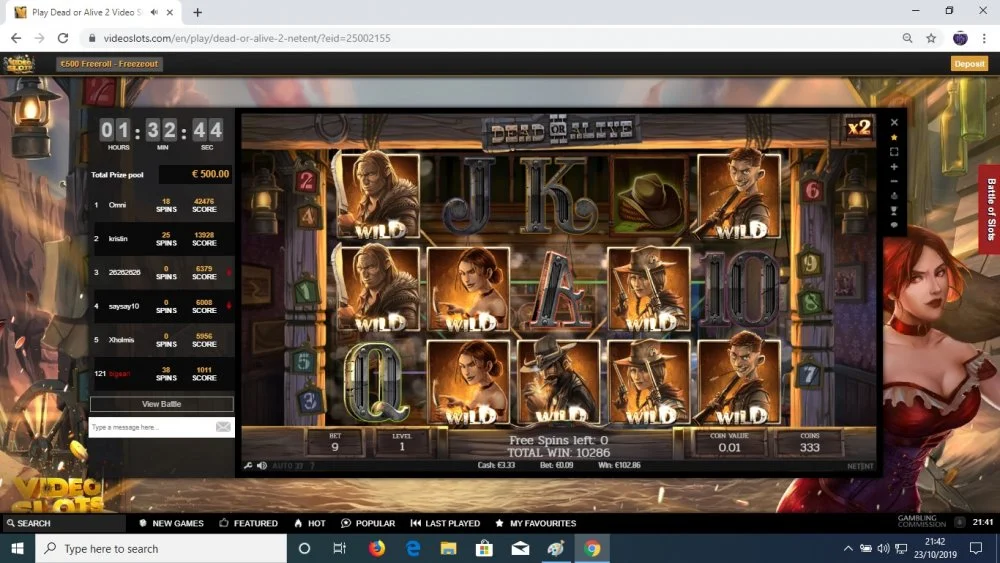Close the Play Dead or Alive 2 tab

click(x=170, y=12)
